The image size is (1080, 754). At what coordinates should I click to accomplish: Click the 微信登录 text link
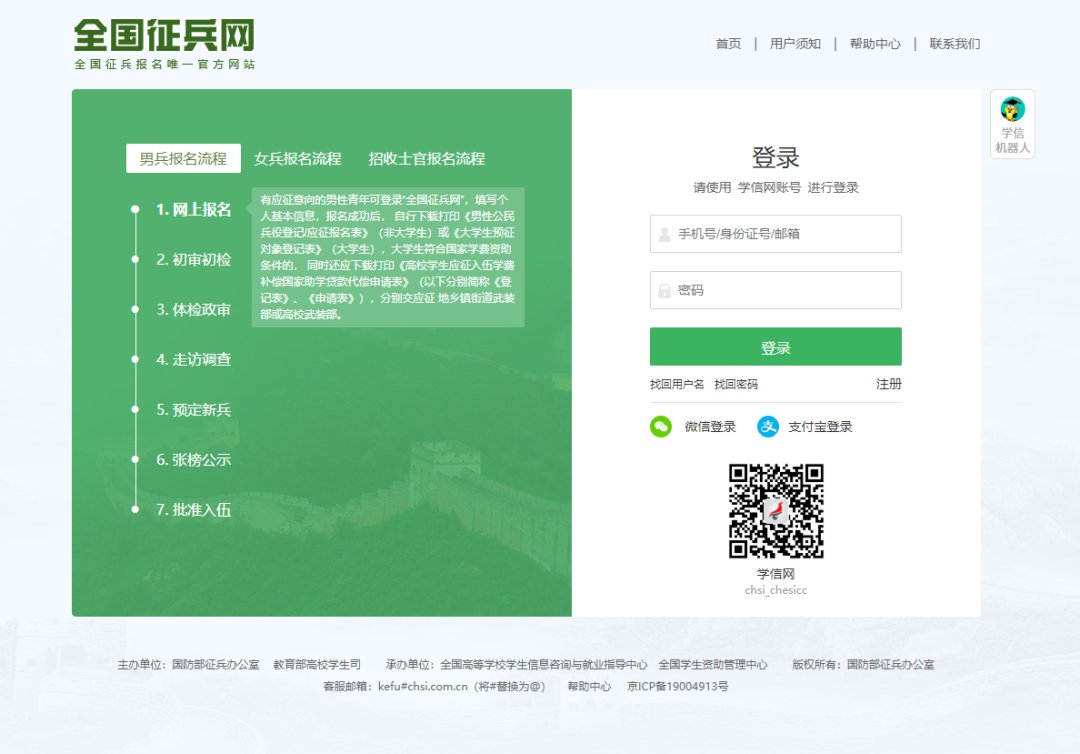[x=710, y=427]
